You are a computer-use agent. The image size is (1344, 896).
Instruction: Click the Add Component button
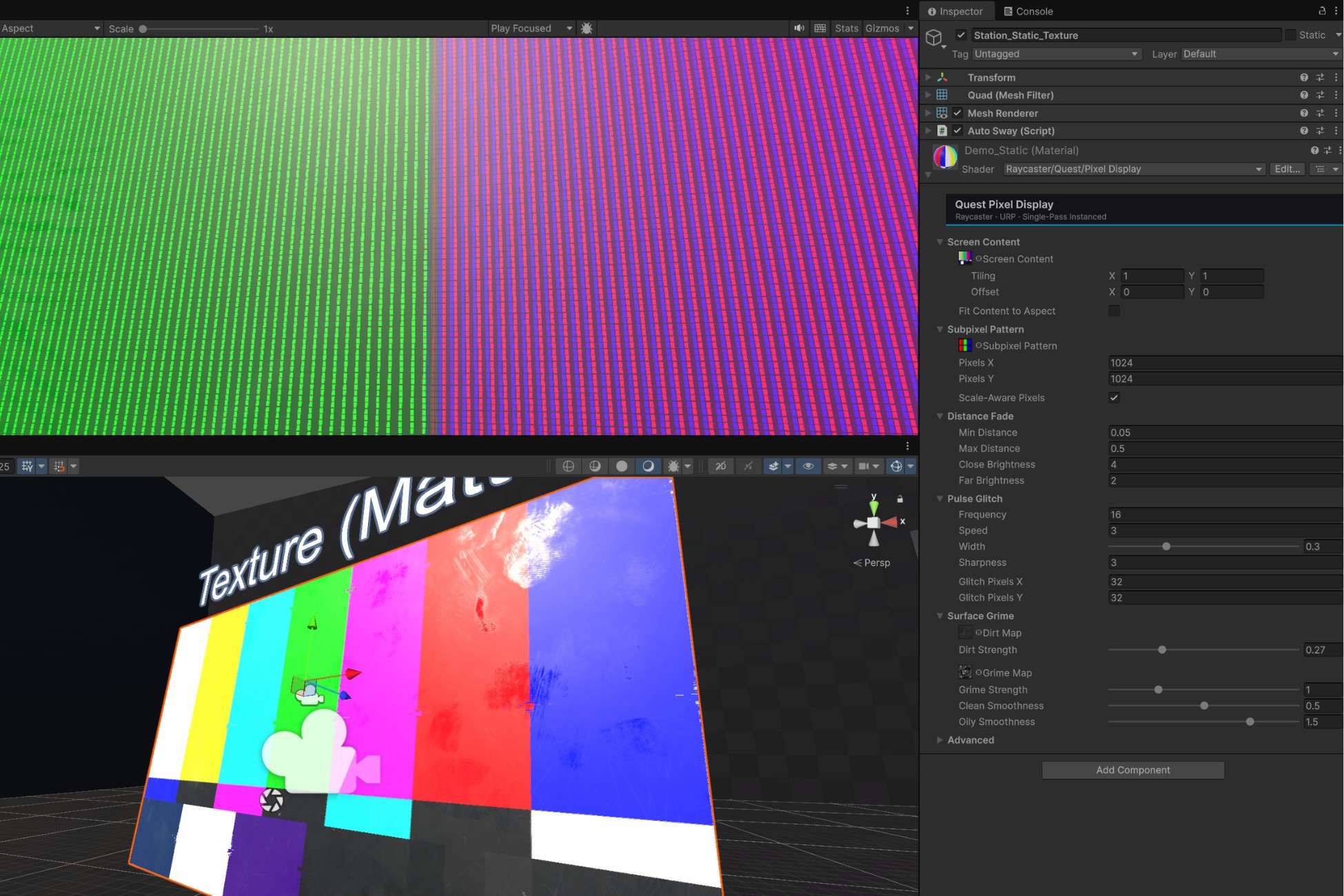(1133, 770)
